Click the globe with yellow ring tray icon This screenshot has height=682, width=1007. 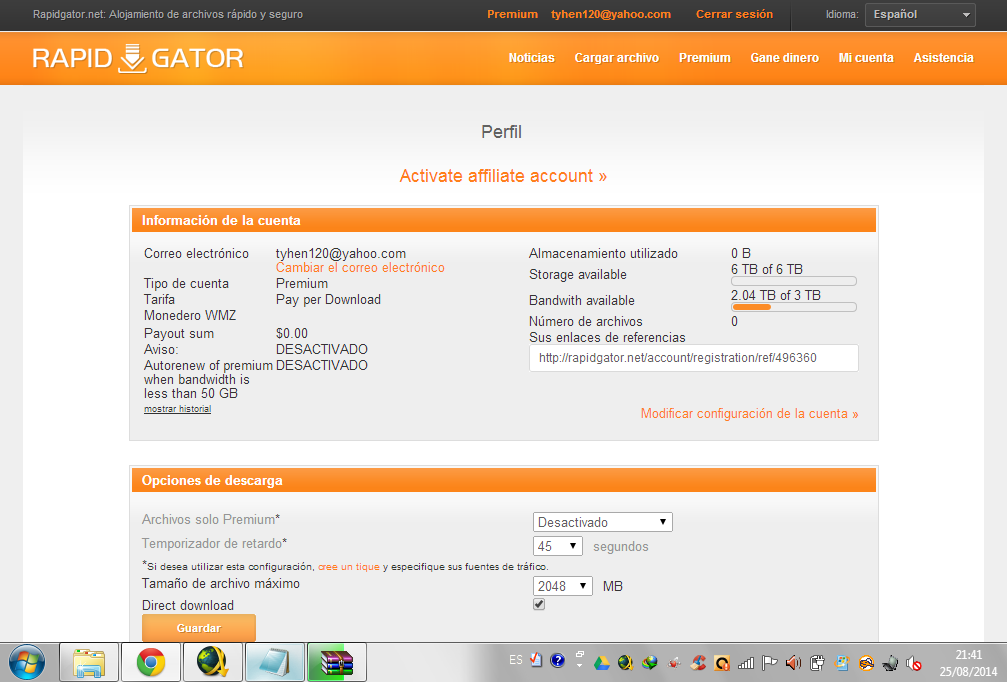(x=626, y=662)
